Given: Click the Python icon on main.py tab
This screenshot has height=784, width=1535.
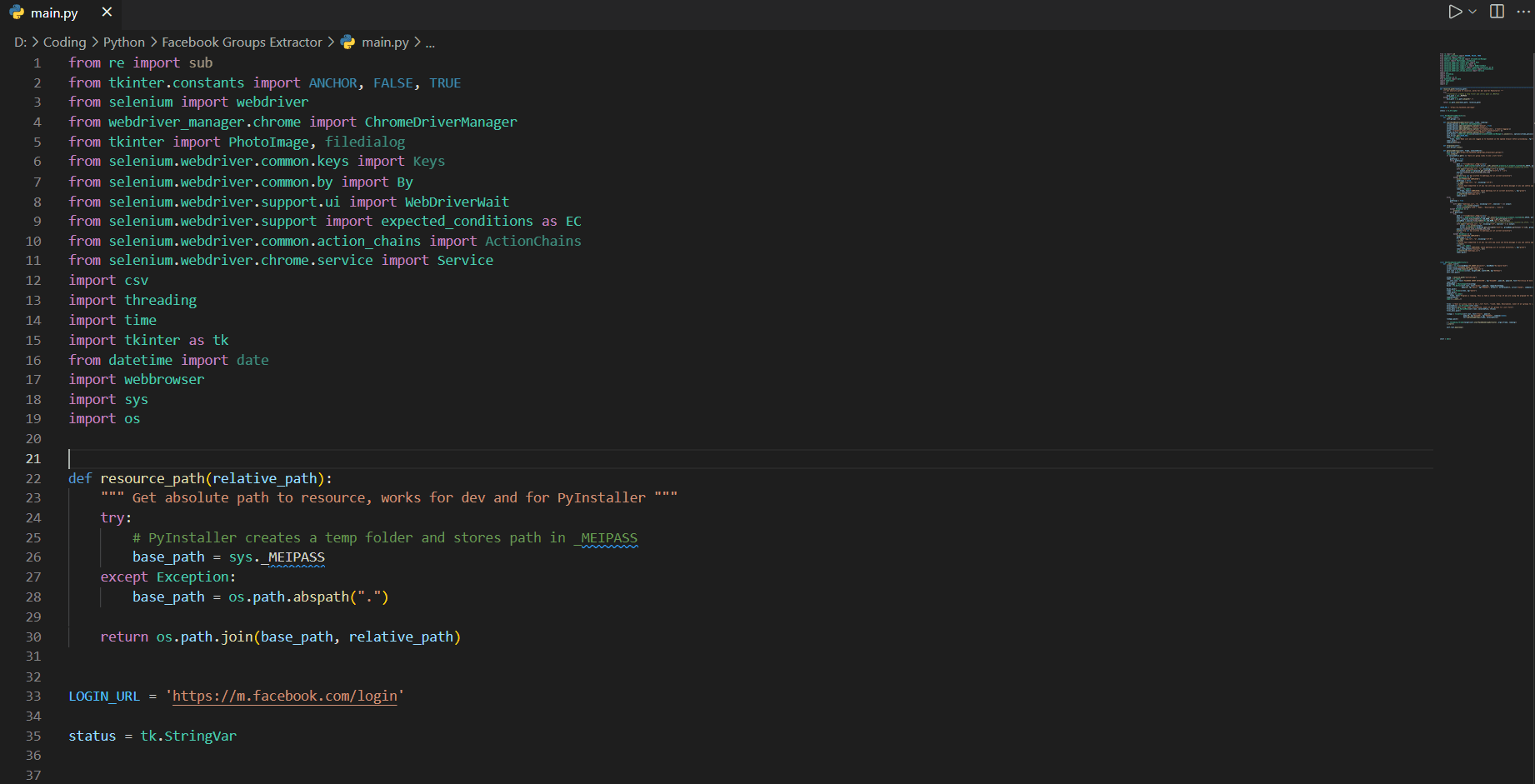Looking at the screenshot, I should (x=17, y=13).
